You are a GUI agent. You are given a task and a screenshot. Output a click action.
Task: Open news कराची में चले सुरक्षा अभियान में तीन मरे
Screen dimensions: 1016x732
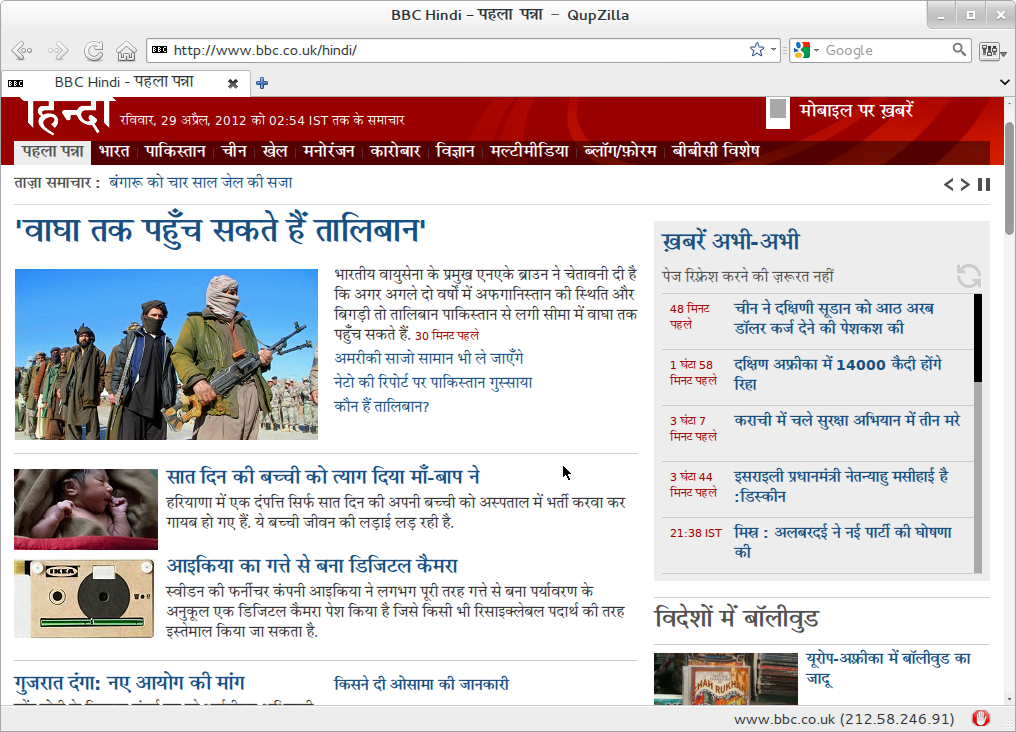pos(847,420)
